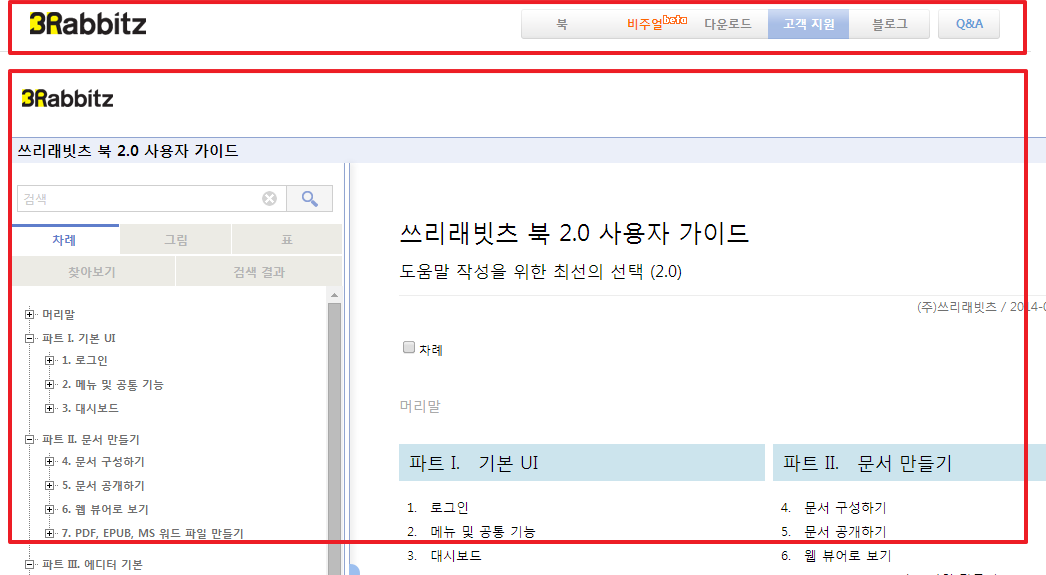Click the 3Rabbitz logo above the guide title
This screenshot has height=575, width=1046.
pos(67,99)
